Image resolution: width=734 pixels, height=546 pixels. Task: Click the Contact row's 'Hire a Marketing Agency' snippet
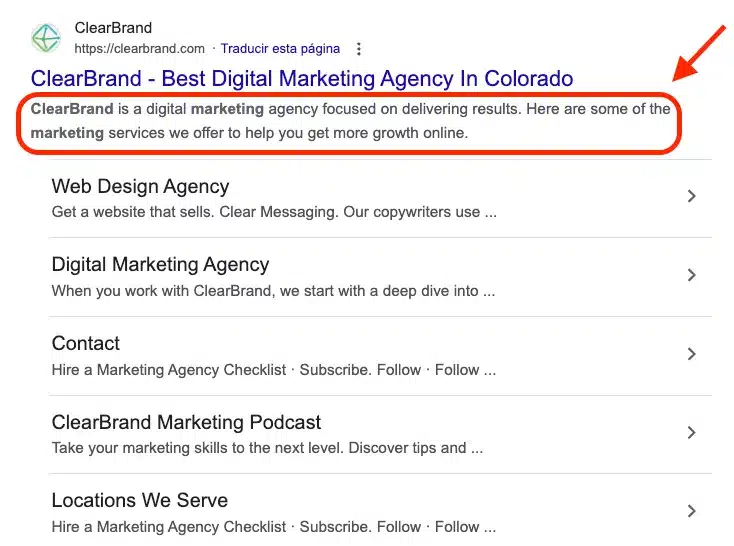click(x=273, y=370)
